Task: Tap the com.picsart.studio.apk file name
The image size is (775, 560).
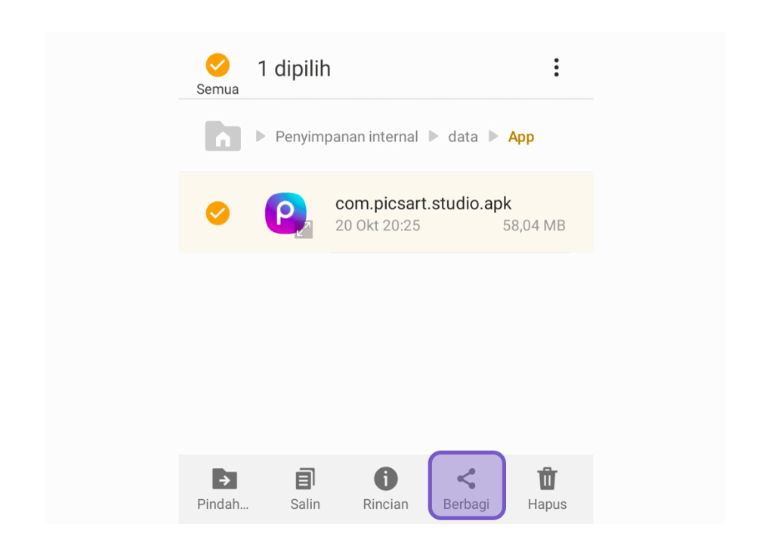Action: (x=423, y=204)
